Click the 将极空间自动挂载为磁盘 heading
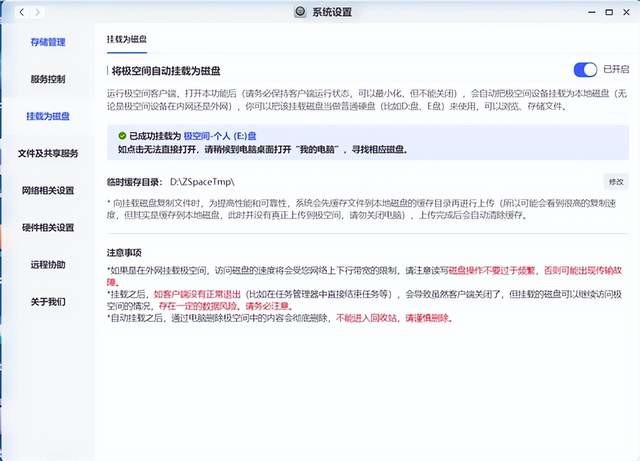Viewport: 640px width, 461px height. click(166, 71)
